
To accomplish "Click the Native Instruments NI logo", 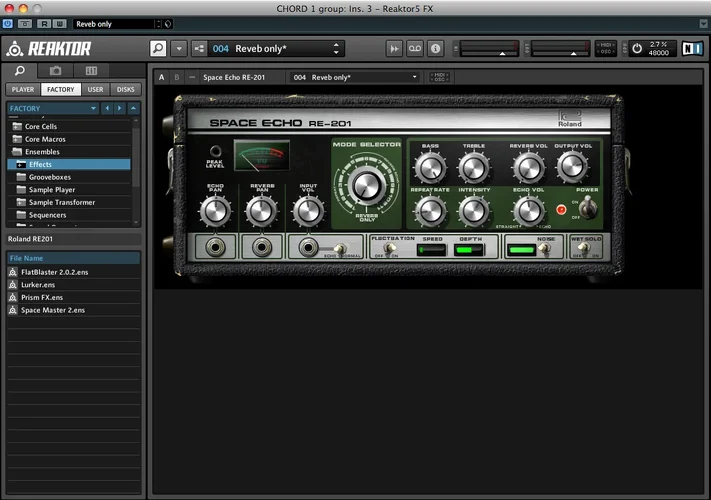I will click(x=692, y=48).
